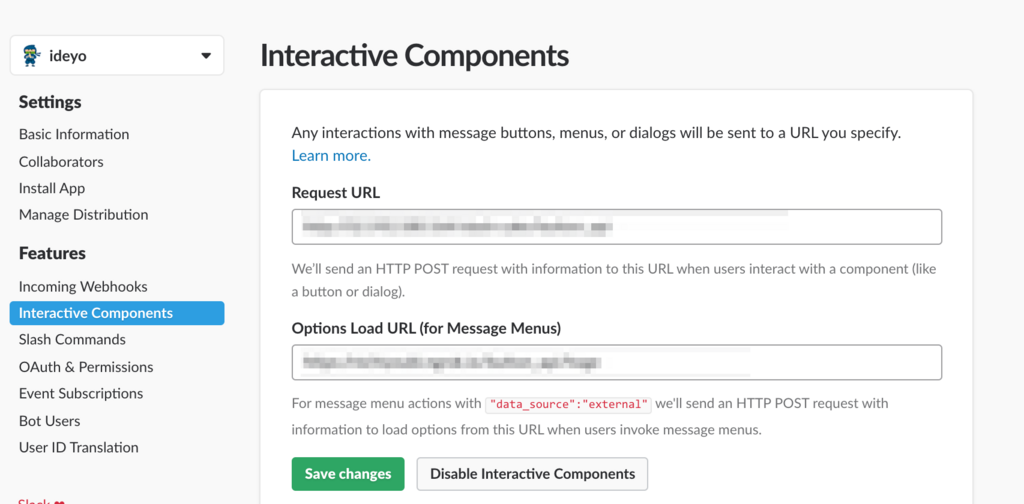Select Interactive Components sidebar item
This screenshot has width=1024, height=504.
[x=117, y=313]
